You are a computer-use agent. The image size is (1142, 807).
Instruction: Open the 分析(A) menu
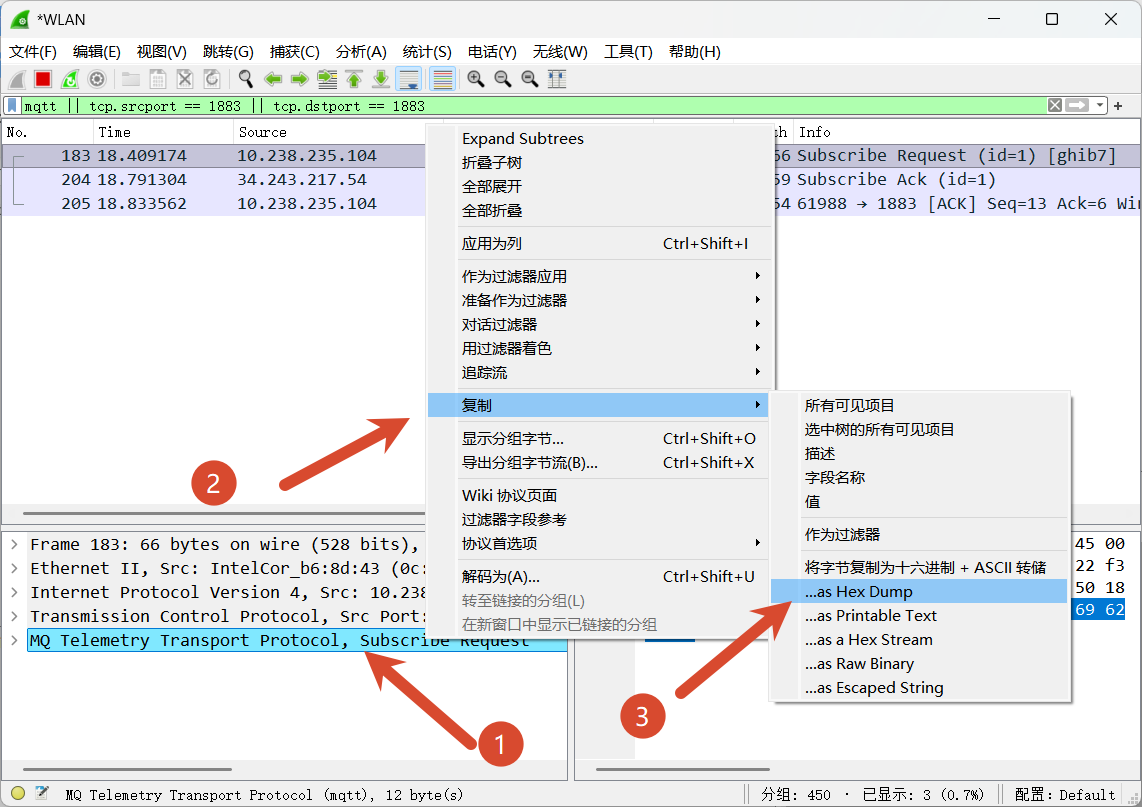click(361, 52)
